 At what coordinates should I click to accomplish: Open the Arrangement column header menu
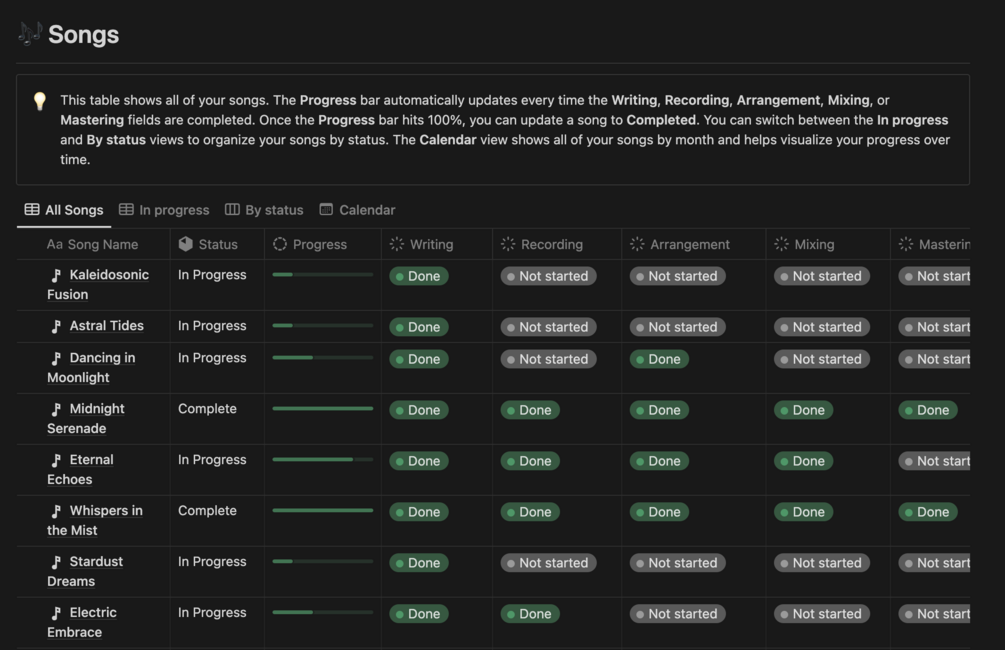[694, 244]
